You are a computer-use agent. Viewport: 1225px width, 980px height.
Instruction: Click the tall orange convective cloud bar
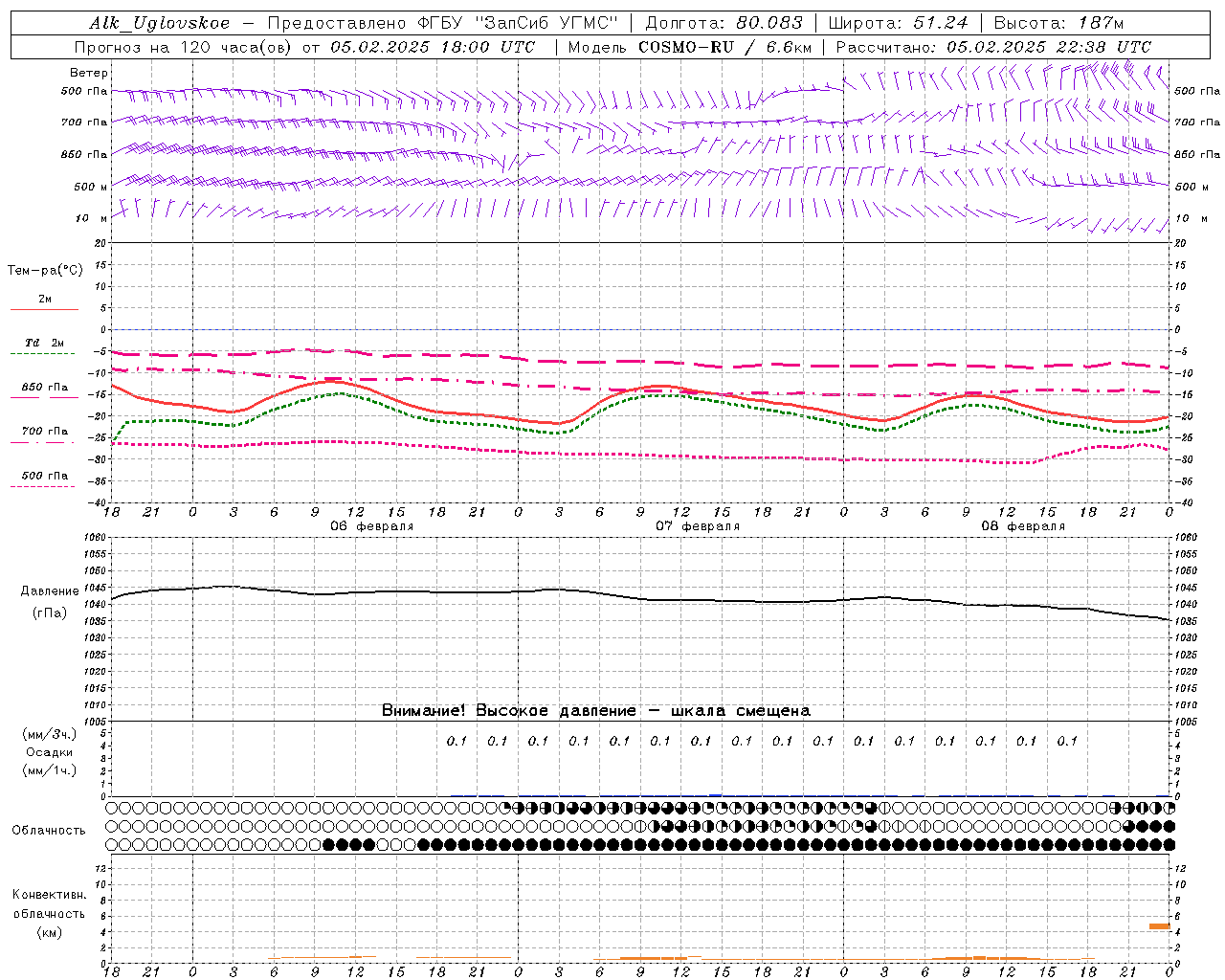pyautogui.click(x=1159, y=926)
